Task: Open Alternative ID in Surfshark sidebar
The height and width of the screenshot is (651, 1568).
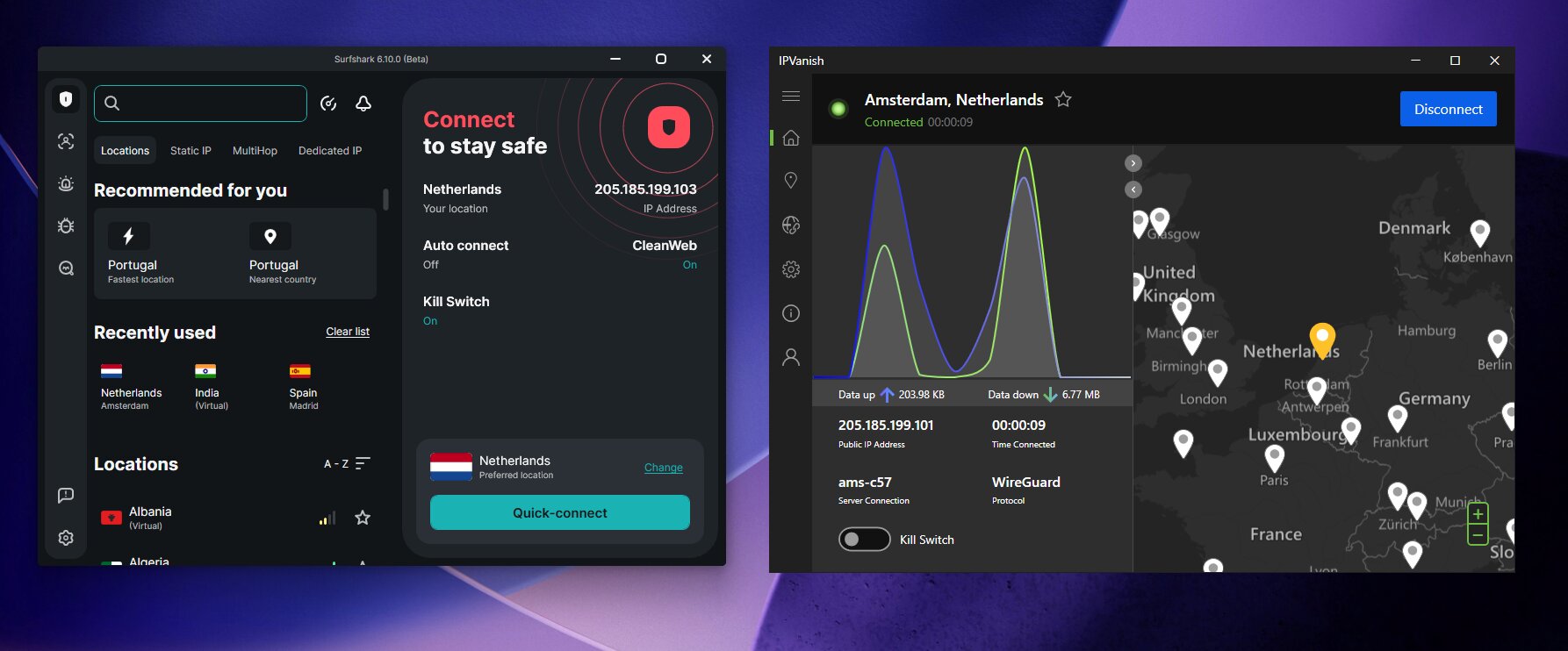Action: click(66, 141)
